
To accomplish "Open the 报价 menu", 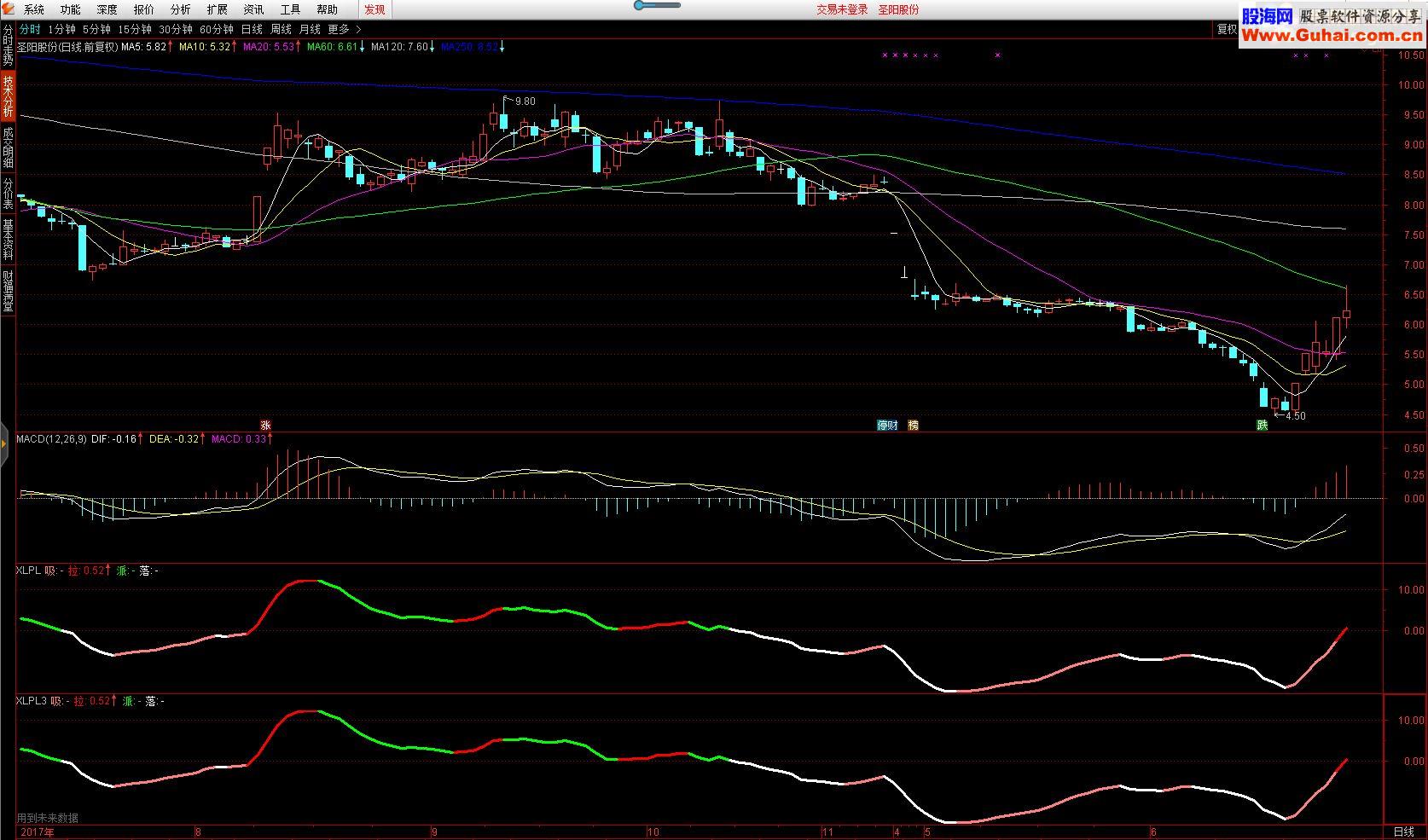I will coord(144,9).
